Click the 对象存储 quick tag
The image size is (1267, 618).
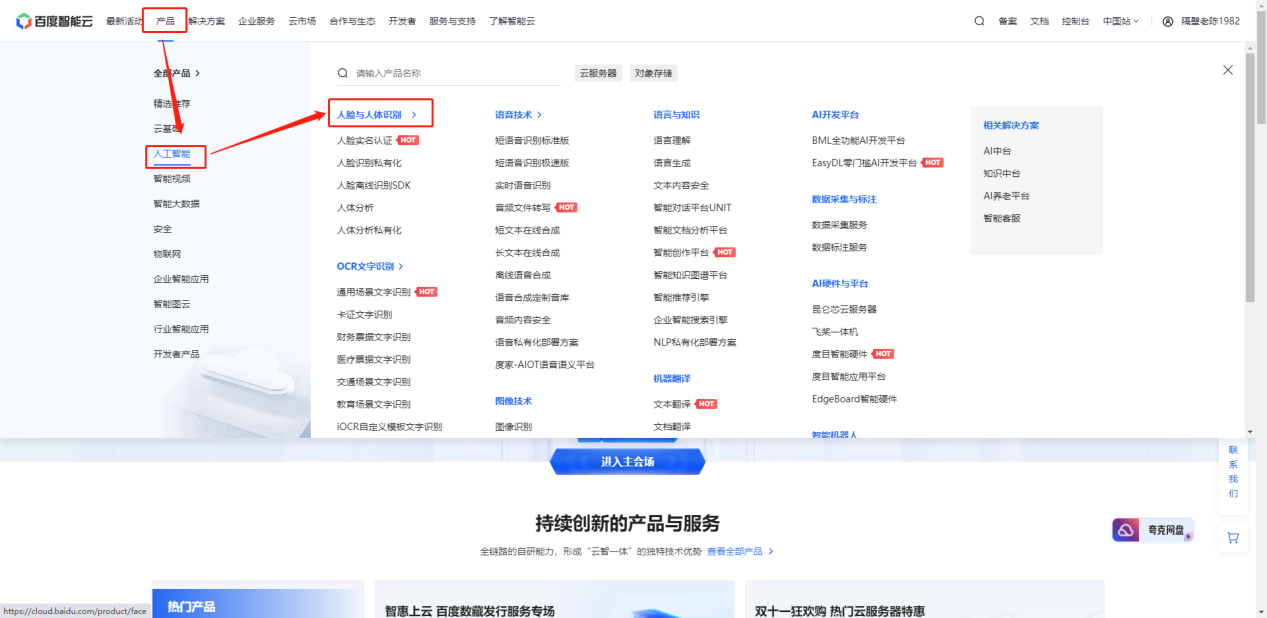pyautogui.click(x=654, y=73)
